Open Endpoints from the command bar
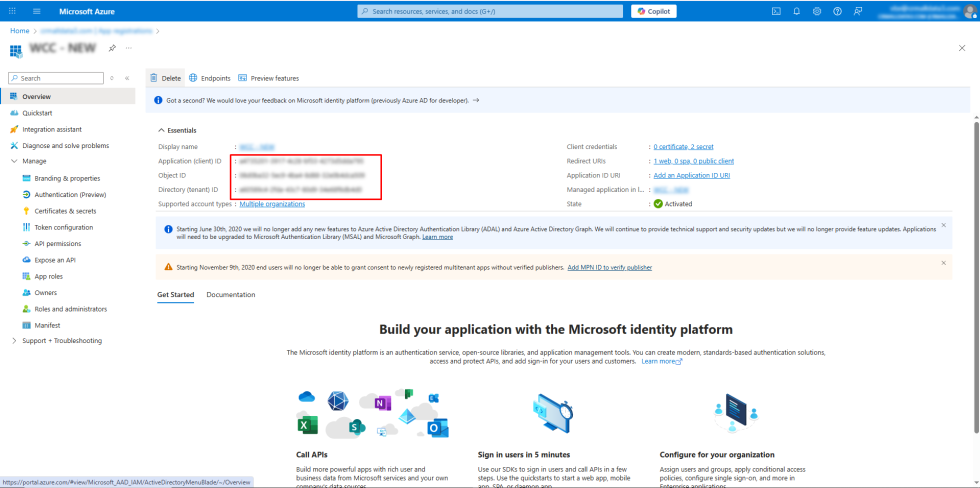The width and height of the screenshot is (980, 488). coord(209,78)
